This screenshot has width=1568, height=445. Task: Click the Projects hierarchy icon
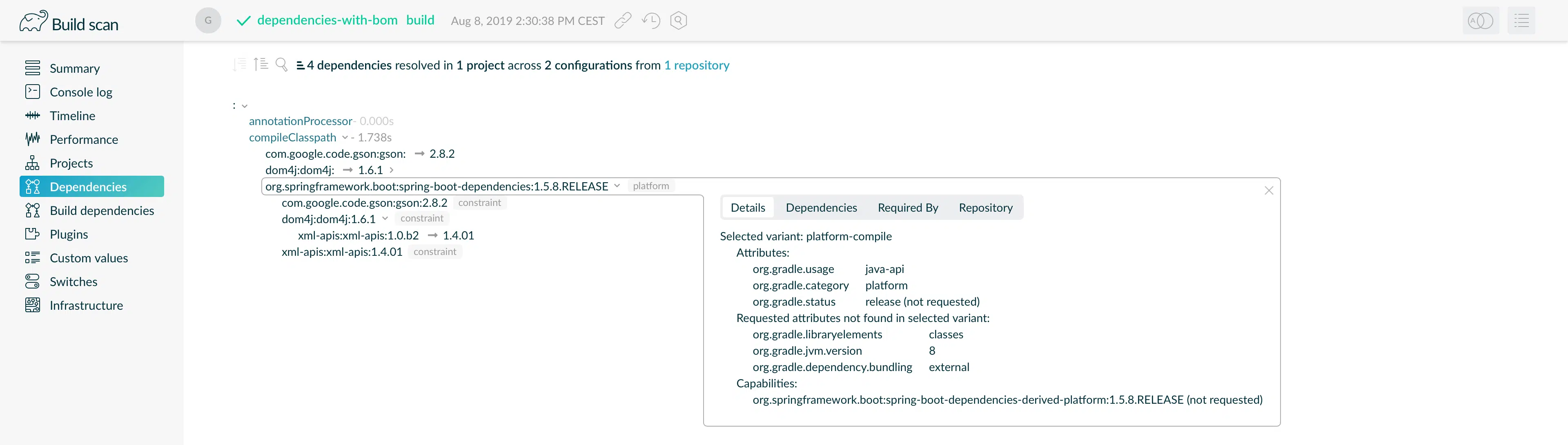coord(32,163)
